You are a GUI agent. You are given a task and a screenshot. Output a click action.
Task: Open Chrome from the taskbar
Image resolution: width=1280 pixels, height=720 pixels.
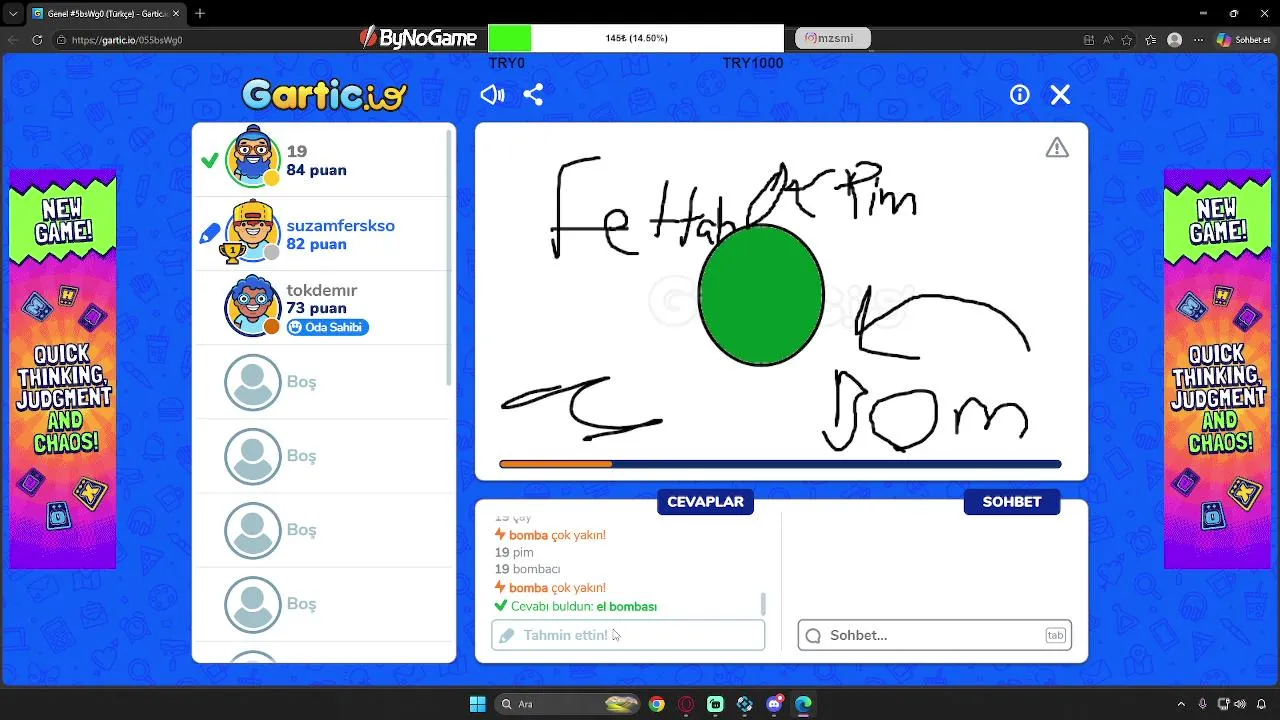point(656,704)
